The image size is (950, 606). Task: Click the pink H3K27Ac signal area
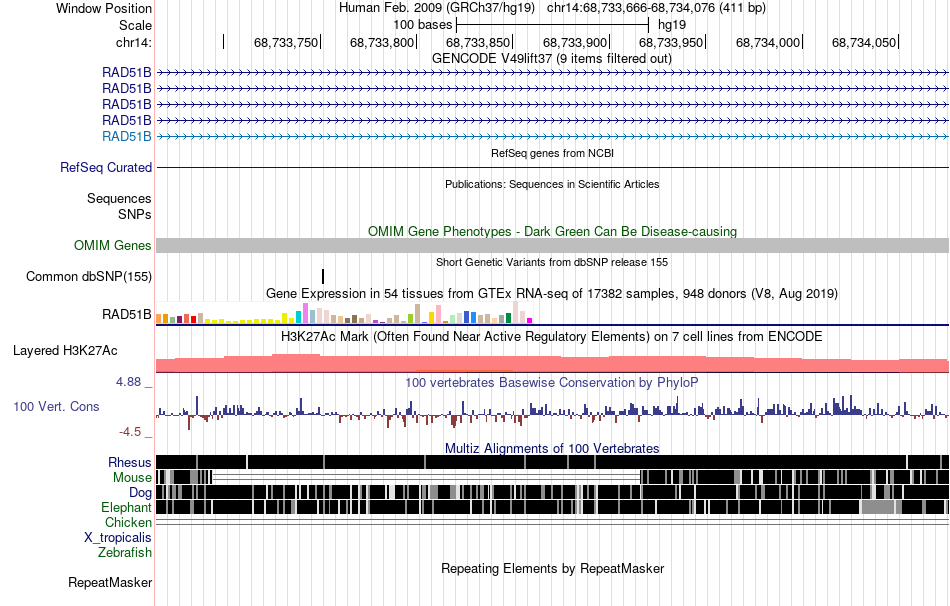(552, 364)
